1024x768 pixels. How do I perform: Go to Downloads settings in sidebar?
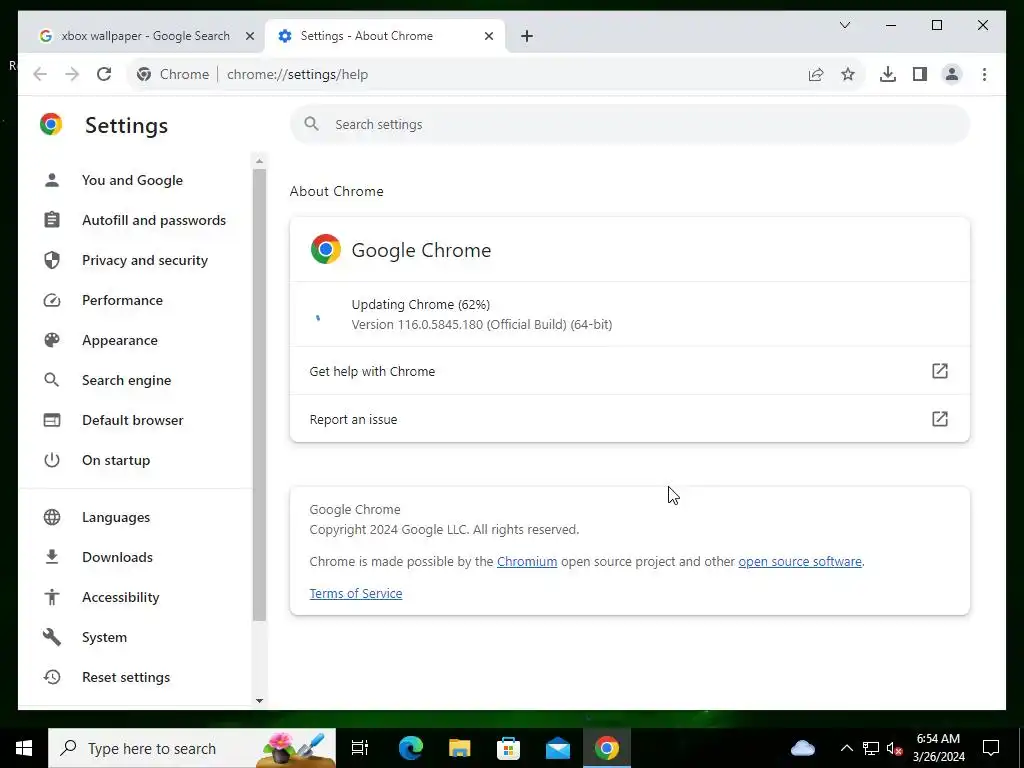pos(118,557)
